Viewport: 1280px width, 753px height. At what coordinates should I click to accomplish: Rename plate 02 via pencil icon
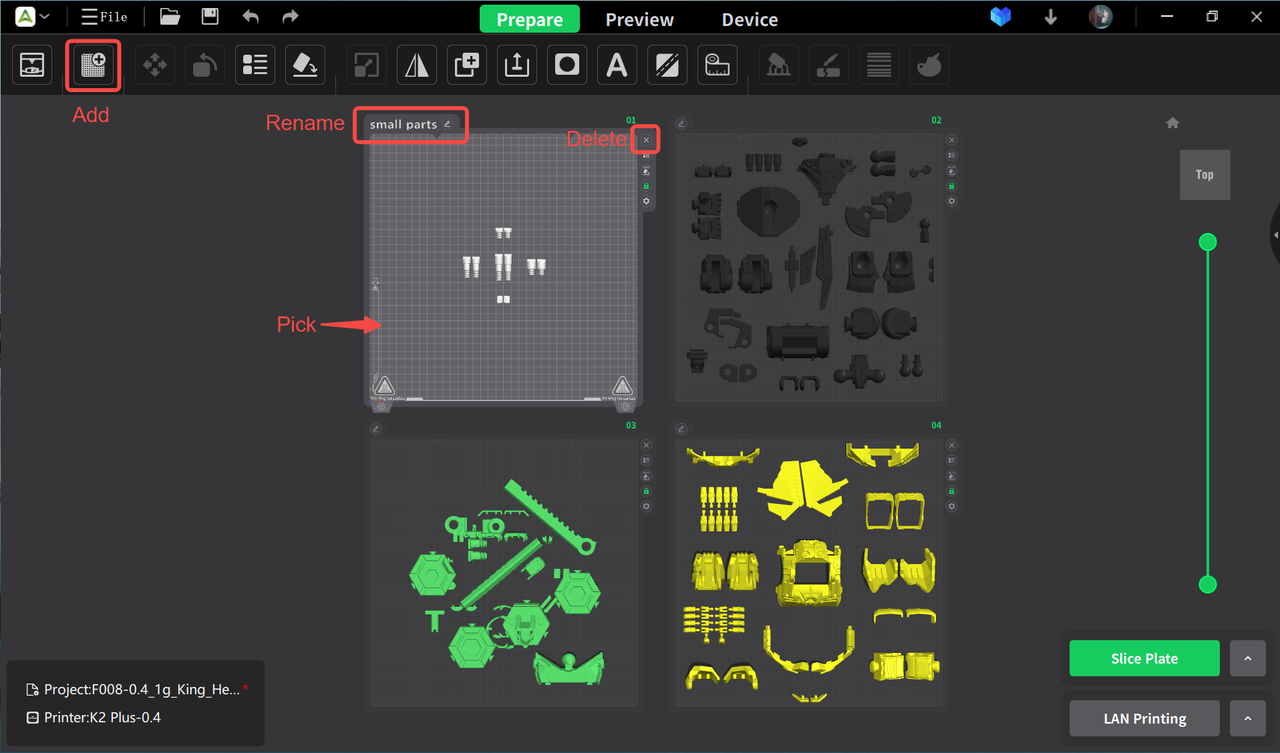pyautogui.click(x=681, y=124)
